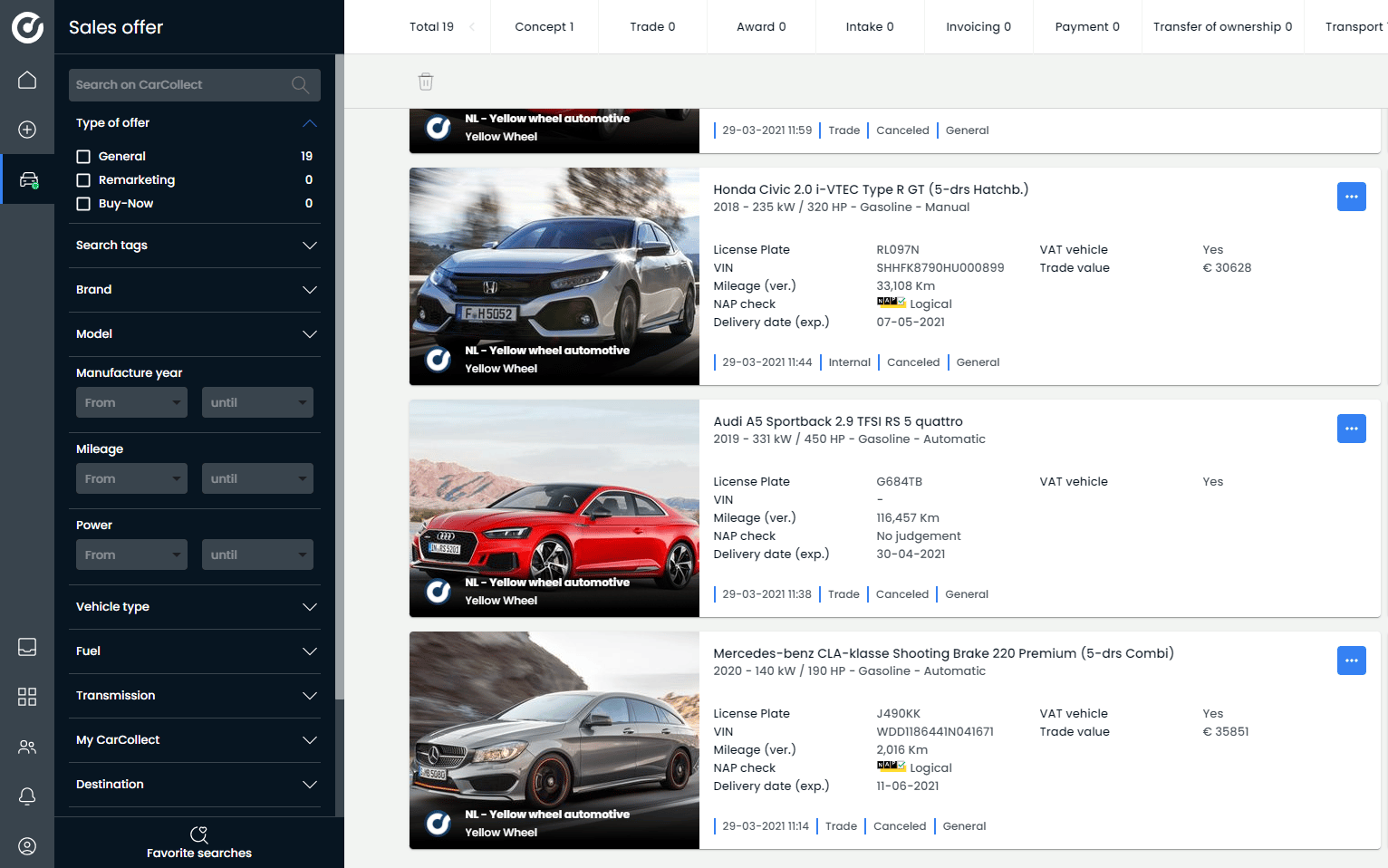Image resolution: width=1388 pixels, height=868 pixels.
Task: Click the add new plus icon
Action: pos(27,130)
